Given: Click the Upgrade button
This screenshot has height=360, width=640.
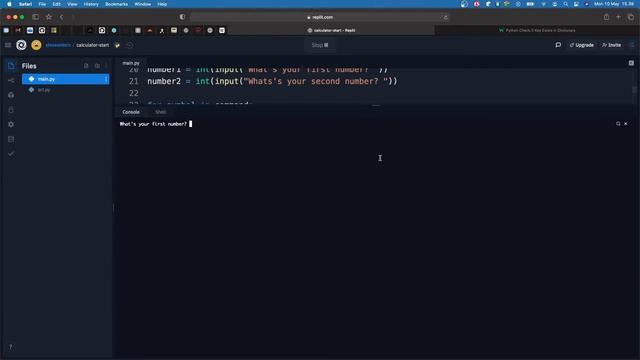Looking at the screenshot, I should point(582,45).
